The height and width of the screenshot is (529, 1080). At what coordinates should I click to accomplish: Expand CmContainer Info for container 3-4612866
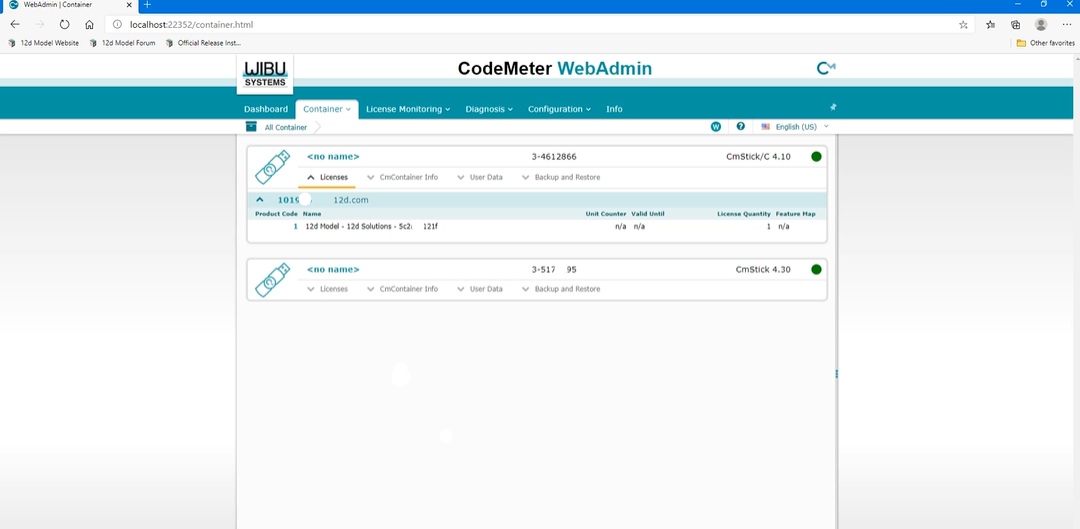click(402, 177)
